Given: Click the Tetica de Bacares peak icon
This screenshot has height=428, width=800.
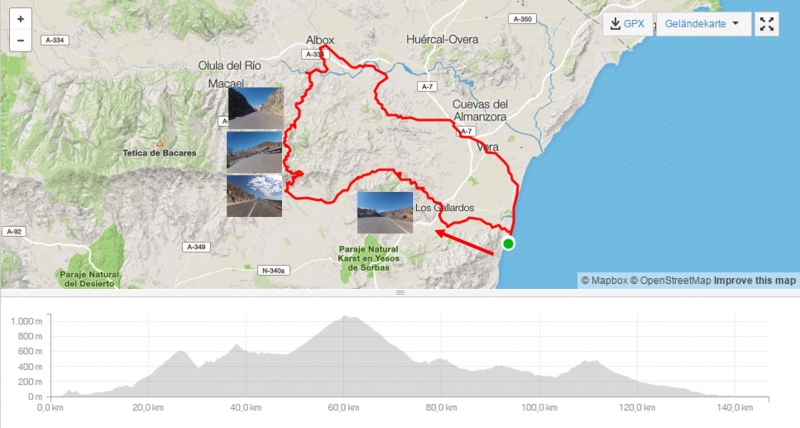Looking at the screenshot, I should [x=160, y=144].
